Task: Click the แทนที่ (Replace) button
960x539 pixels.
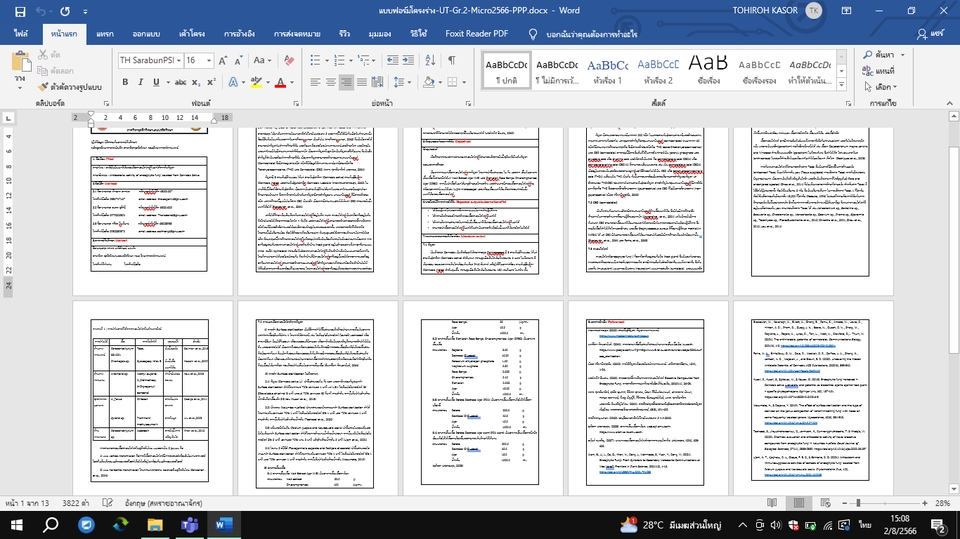Action: tap(878, 71)
